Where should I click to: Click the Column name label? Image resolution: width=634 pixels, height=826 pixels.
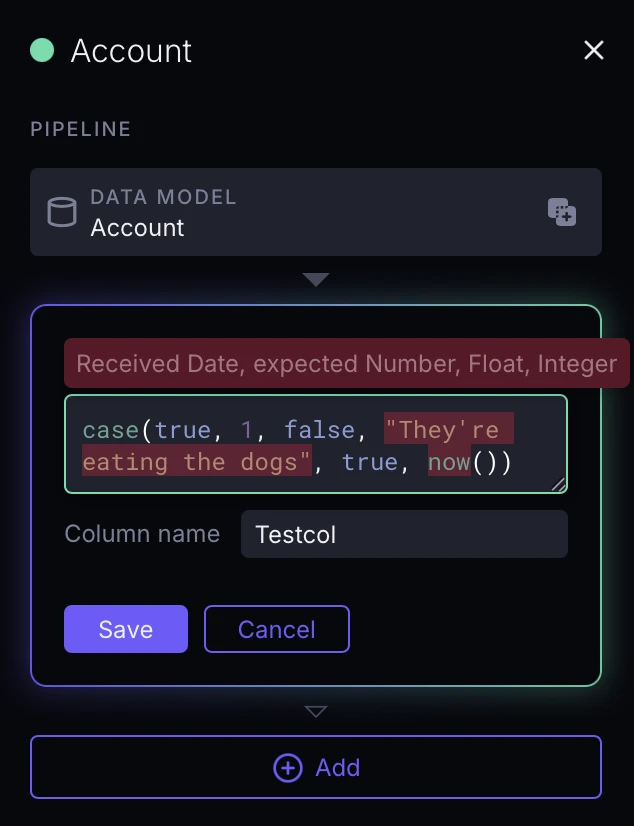141,534
